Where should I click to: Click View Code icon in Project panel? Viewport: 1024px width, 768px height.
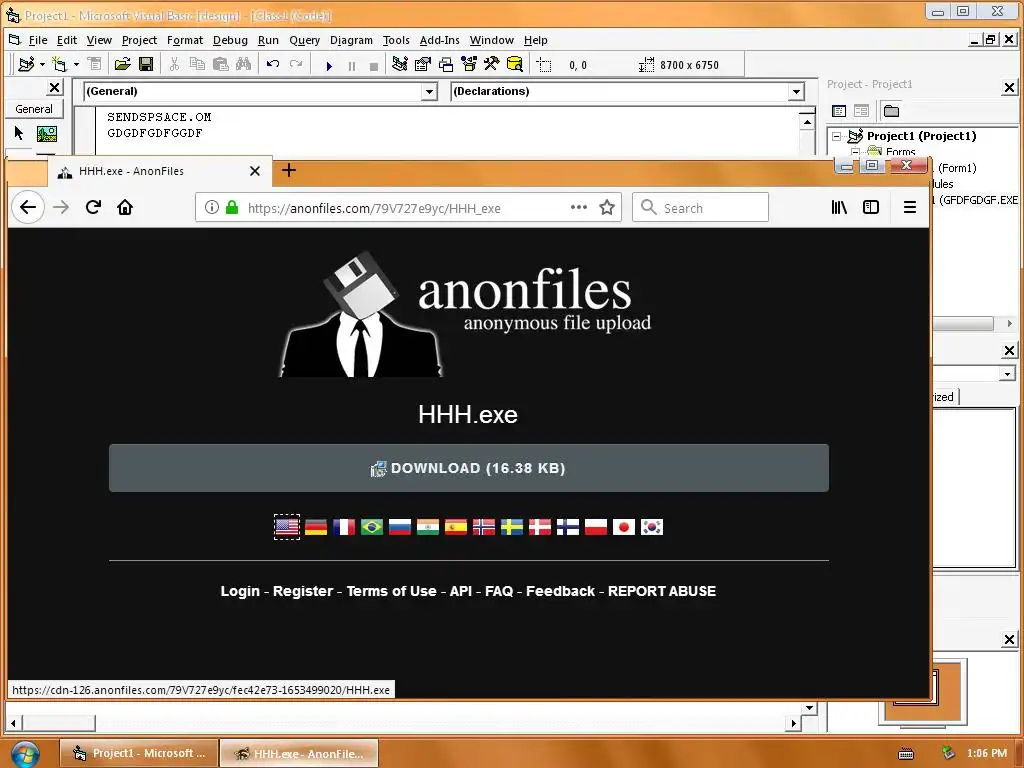click(839, 111)
